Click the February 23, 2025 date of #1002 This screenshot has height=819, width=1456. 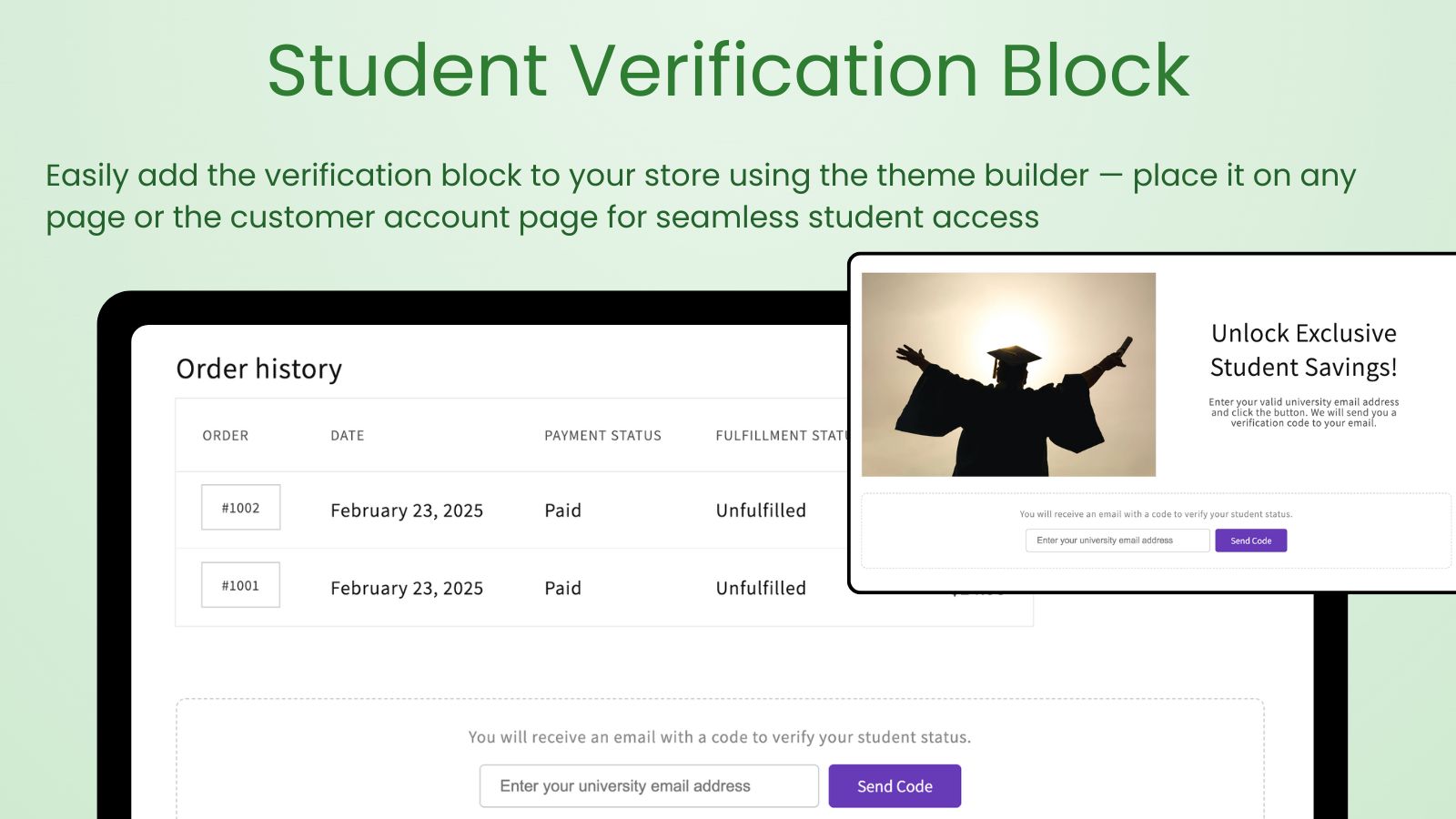pyautogui.click(x=407, y=511)
